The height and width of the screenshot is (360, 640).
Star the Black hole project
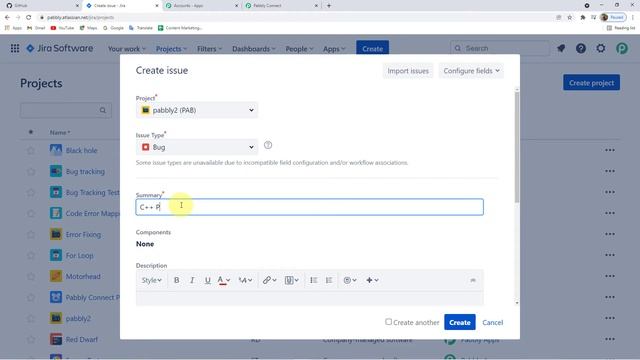31,151
